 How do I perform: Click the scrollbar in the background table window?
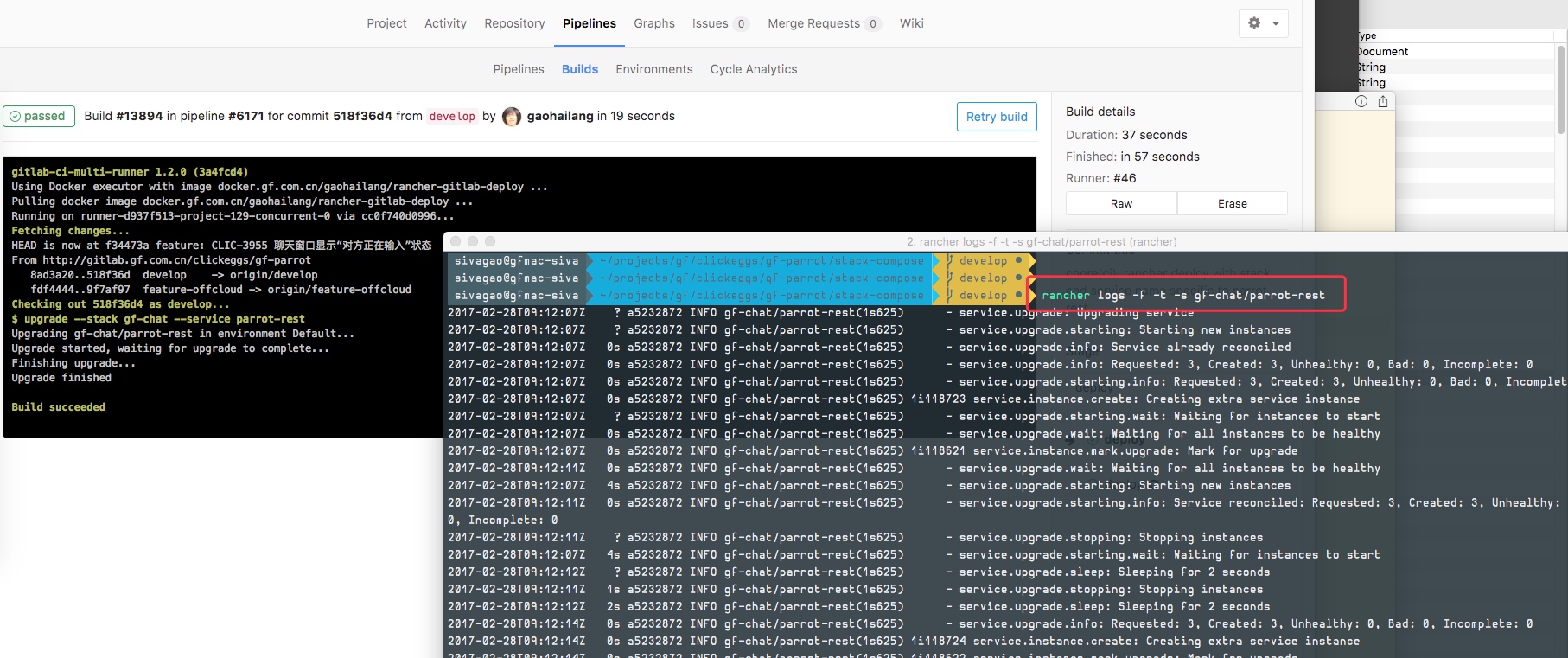[x=1561, y=90]
